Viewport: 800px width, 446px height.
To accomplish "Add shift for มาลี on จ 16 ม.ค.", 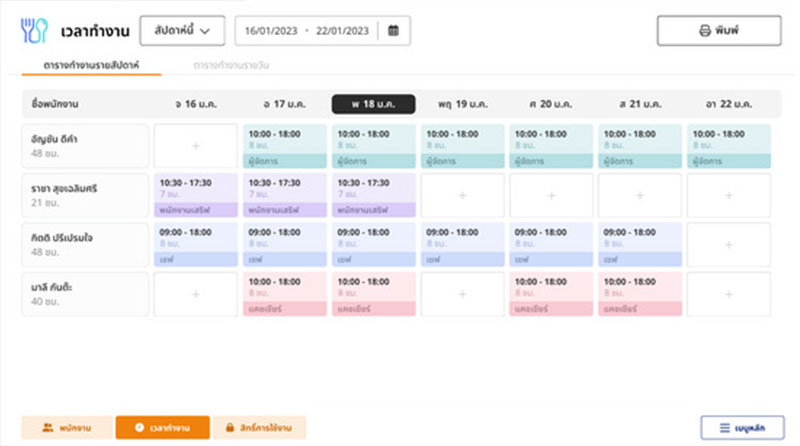I will [196, 295].
